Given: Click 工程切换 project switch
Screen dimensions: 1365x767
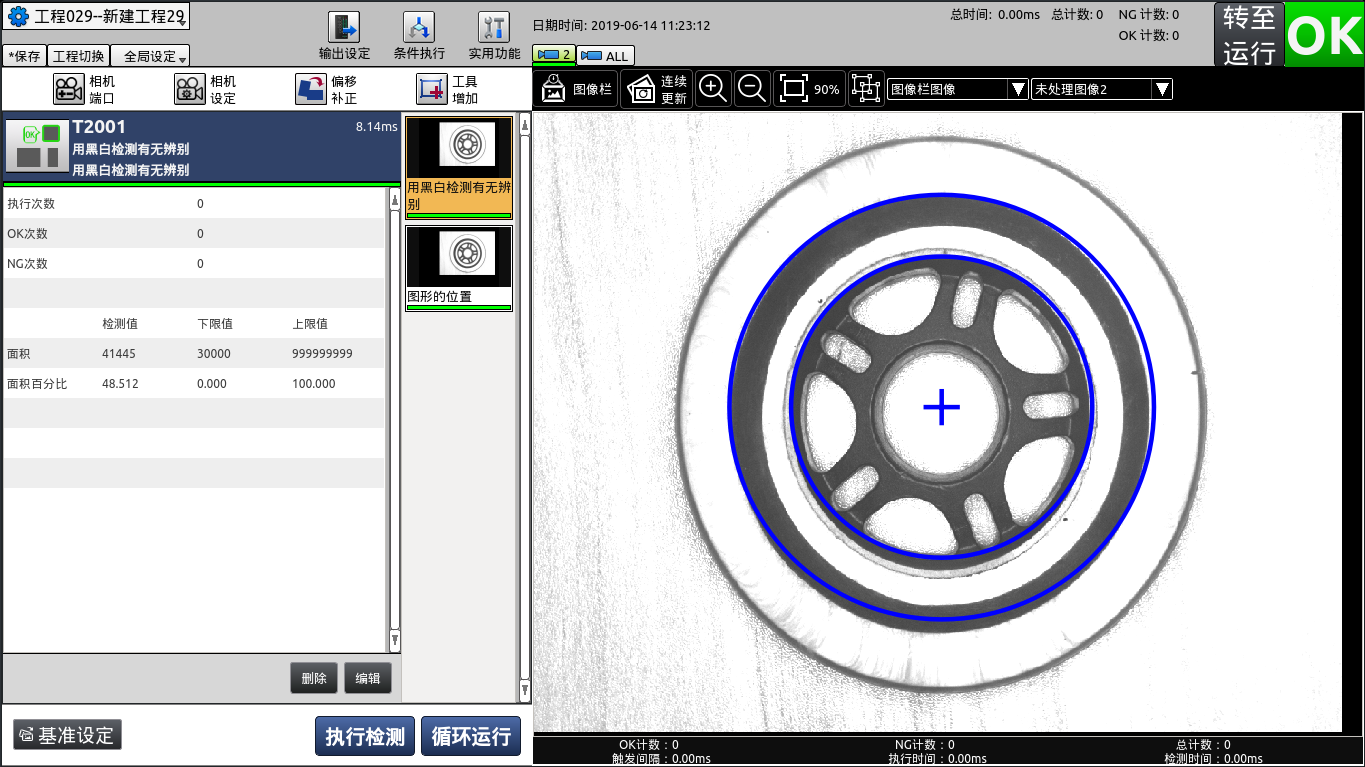Looking at the screenshot, I should click(78, 56).
